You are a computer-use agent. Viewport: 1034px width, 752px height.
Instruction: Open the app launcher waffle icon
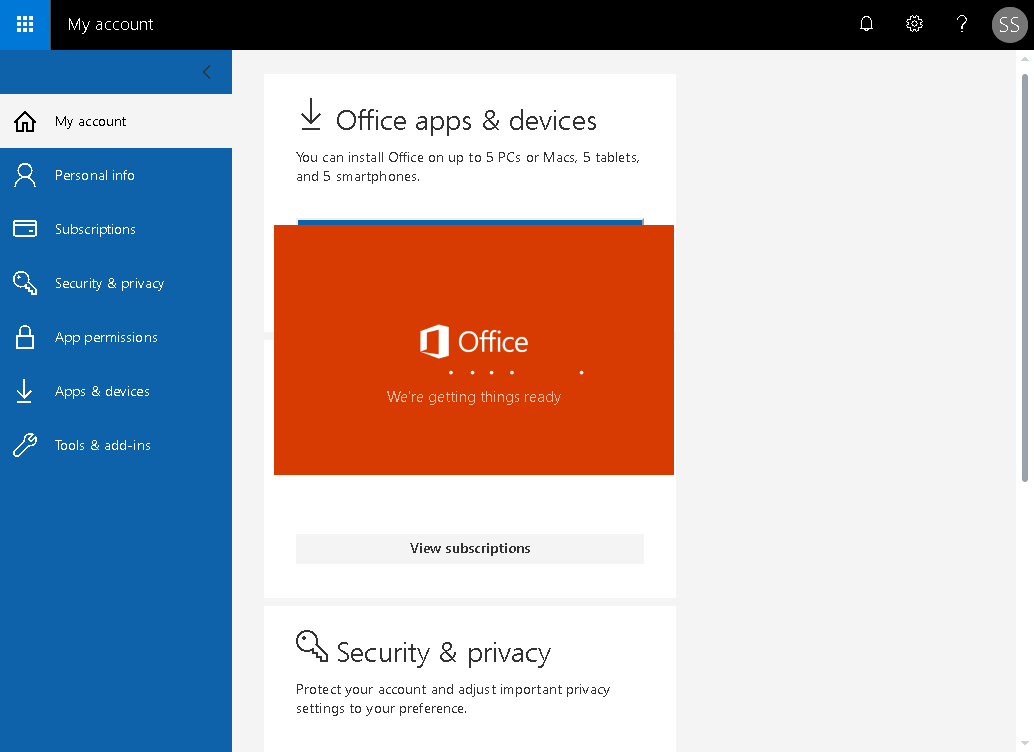(x=25, y=24)
